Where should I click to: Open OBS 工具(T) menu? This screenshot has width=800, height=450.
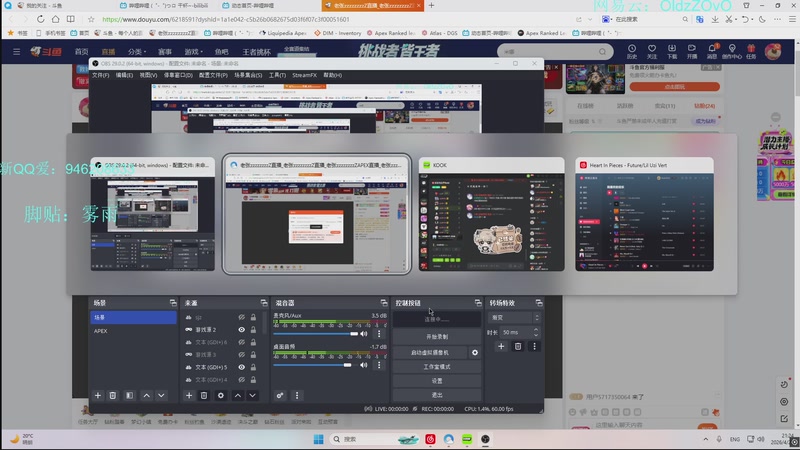click(277, 76)
